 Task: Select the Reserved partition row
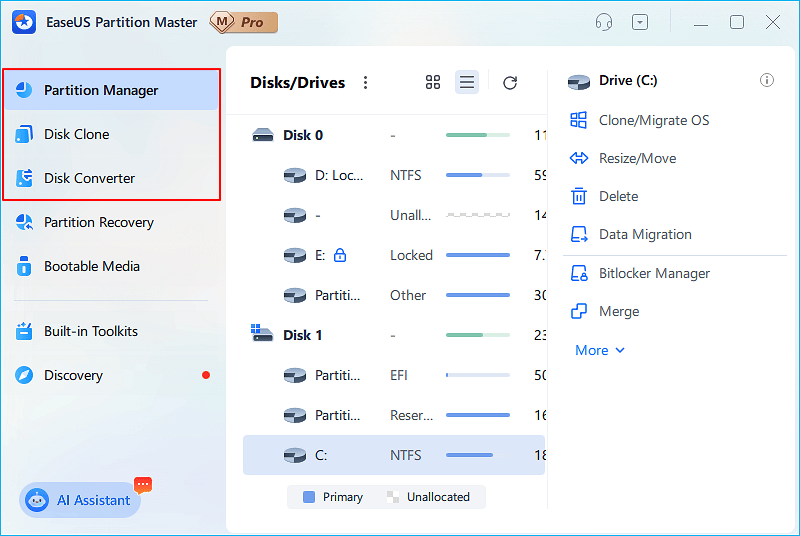[394, 415]
